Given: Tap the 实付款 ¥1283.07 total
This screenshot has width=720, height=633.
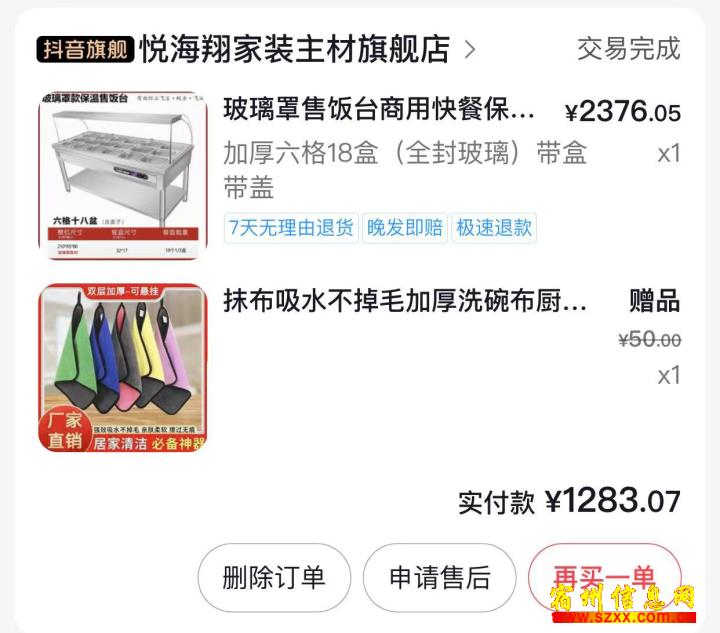Looking at the screenshot, I should tap(569, 501).
